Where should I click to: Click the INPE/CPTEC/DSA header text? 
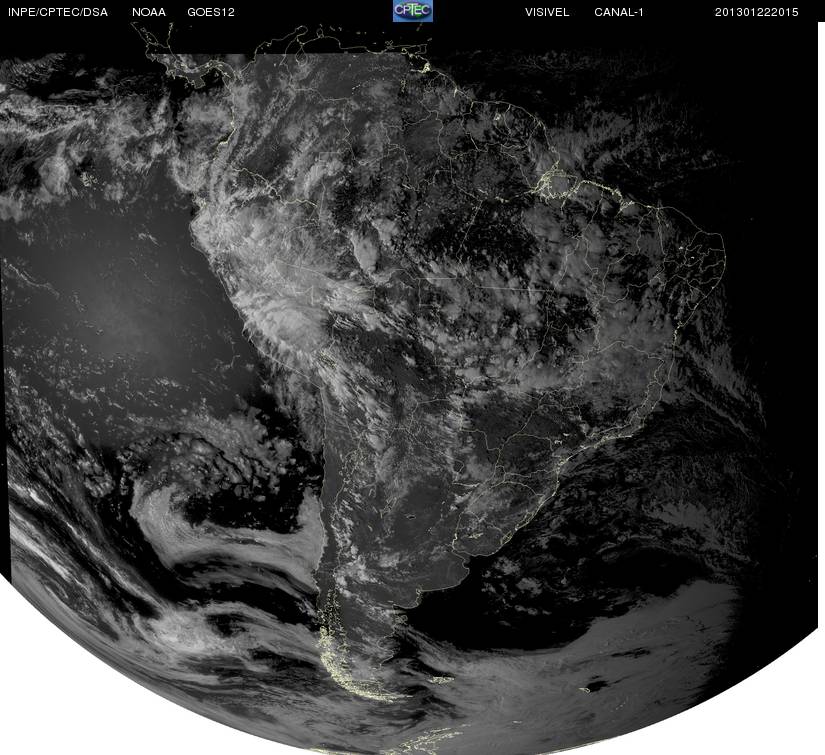[x=58, y=12]
